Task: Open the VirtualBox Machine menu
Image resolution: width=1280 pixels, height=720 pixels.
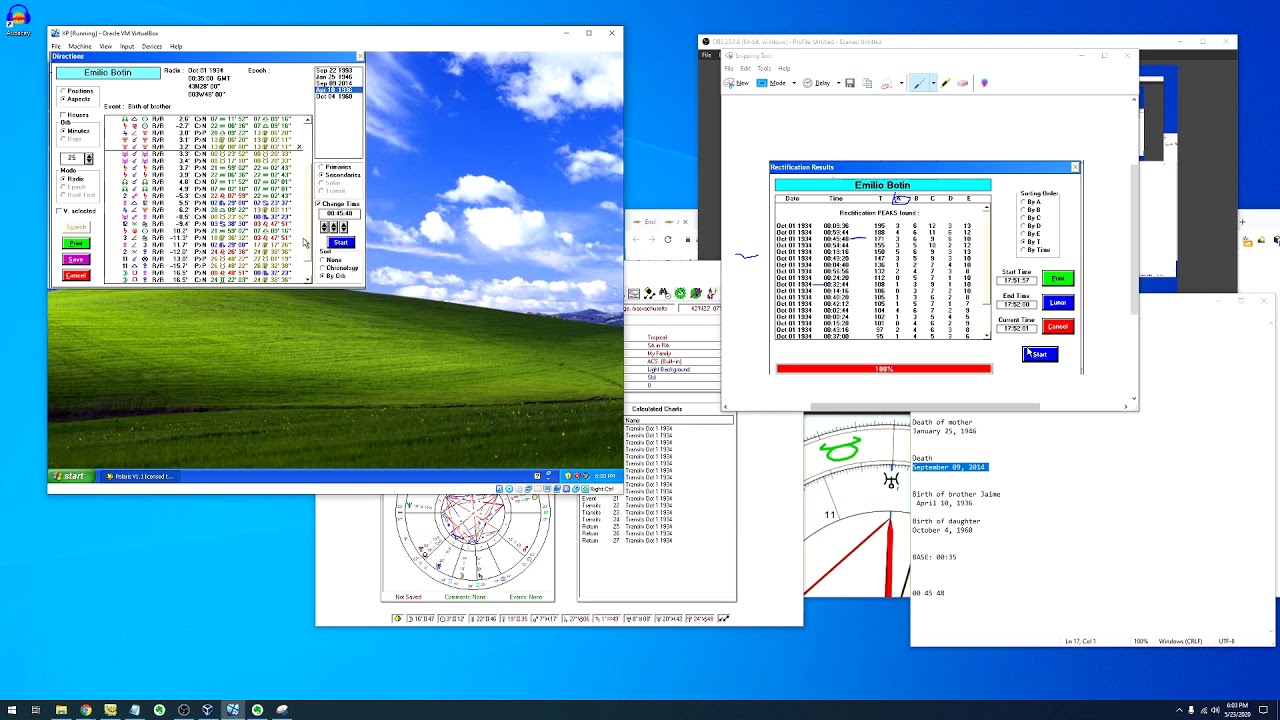Action: 80,46
